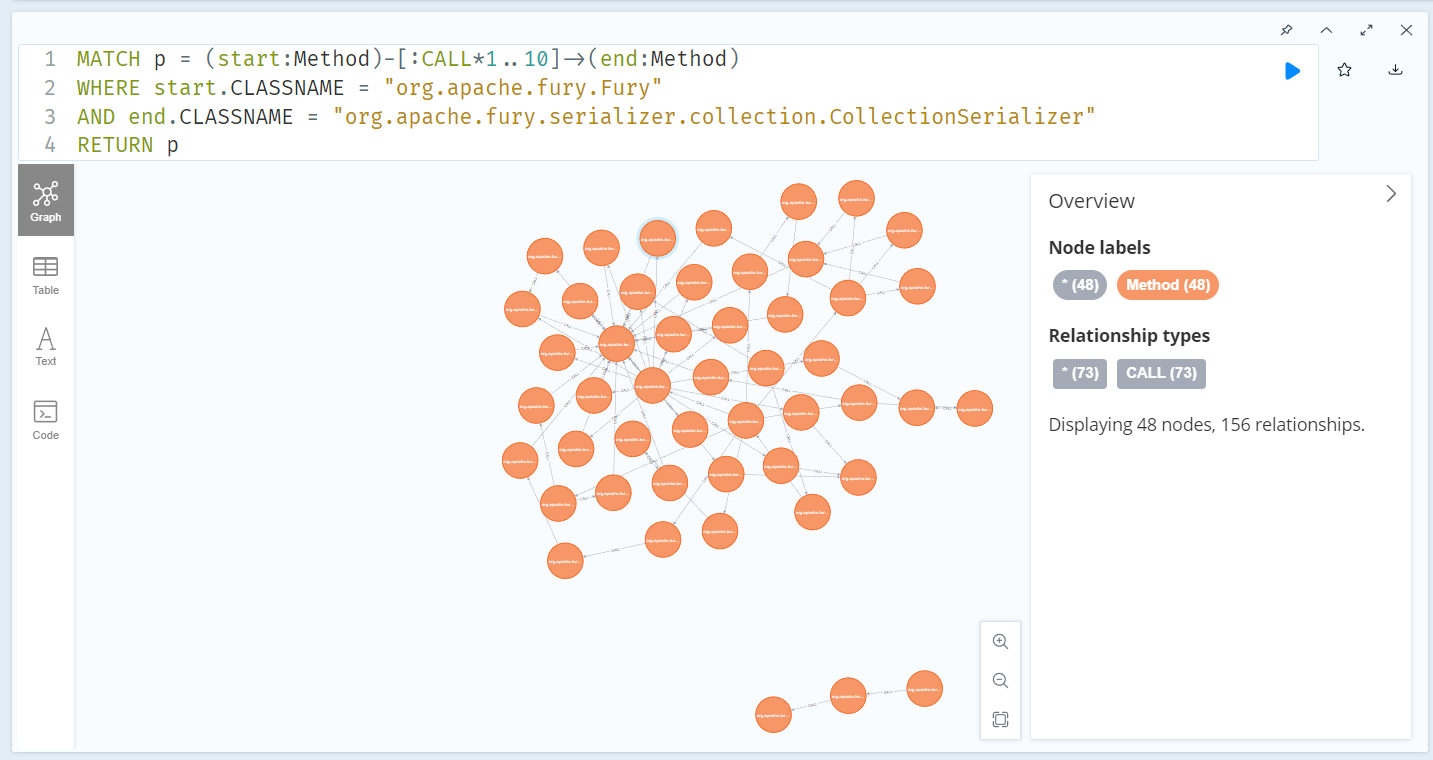Select the orange Method (48) label
The height and width of the screenshot is (760, 1433).
tap(1167, 285)
